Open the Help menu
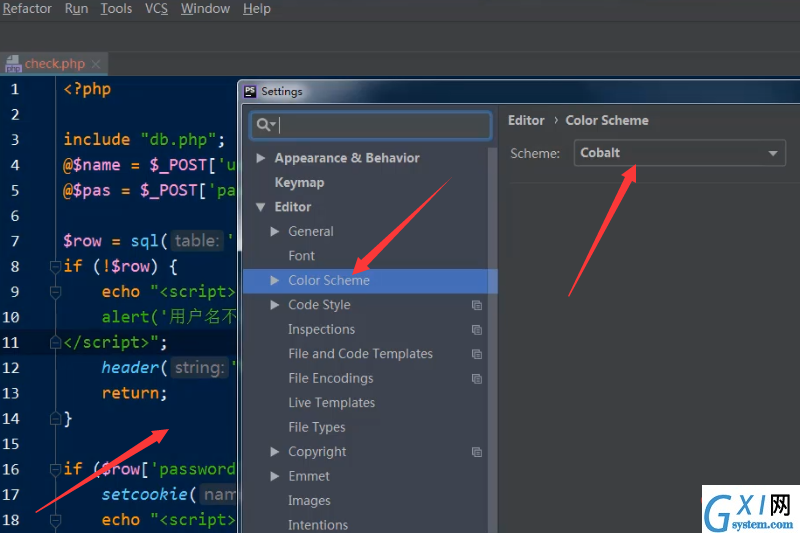 tap(257, 9)
